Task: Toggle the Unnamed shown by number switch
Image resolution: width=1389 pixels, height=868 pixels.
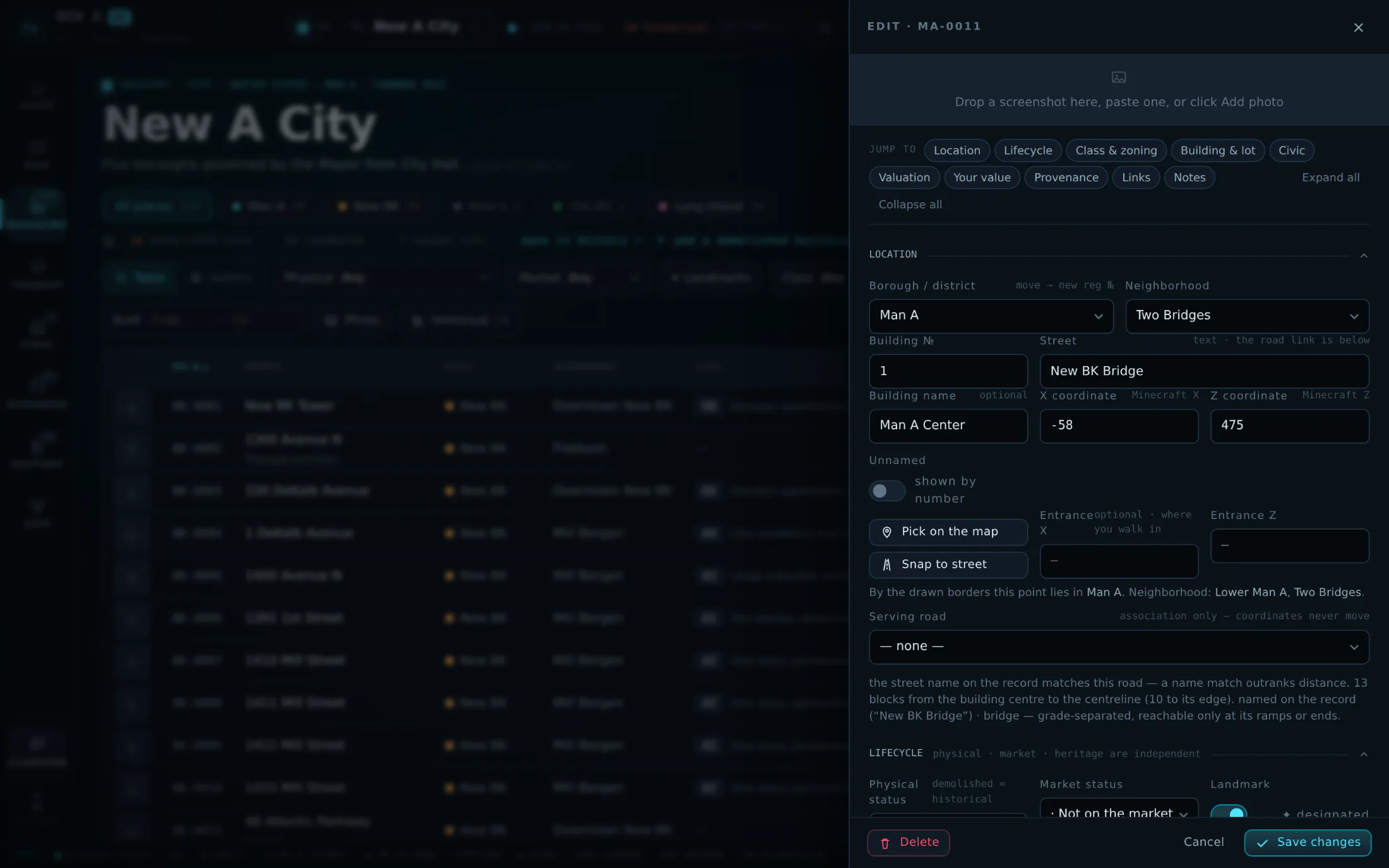Action: pyautogui.click(x=886, y=490)
